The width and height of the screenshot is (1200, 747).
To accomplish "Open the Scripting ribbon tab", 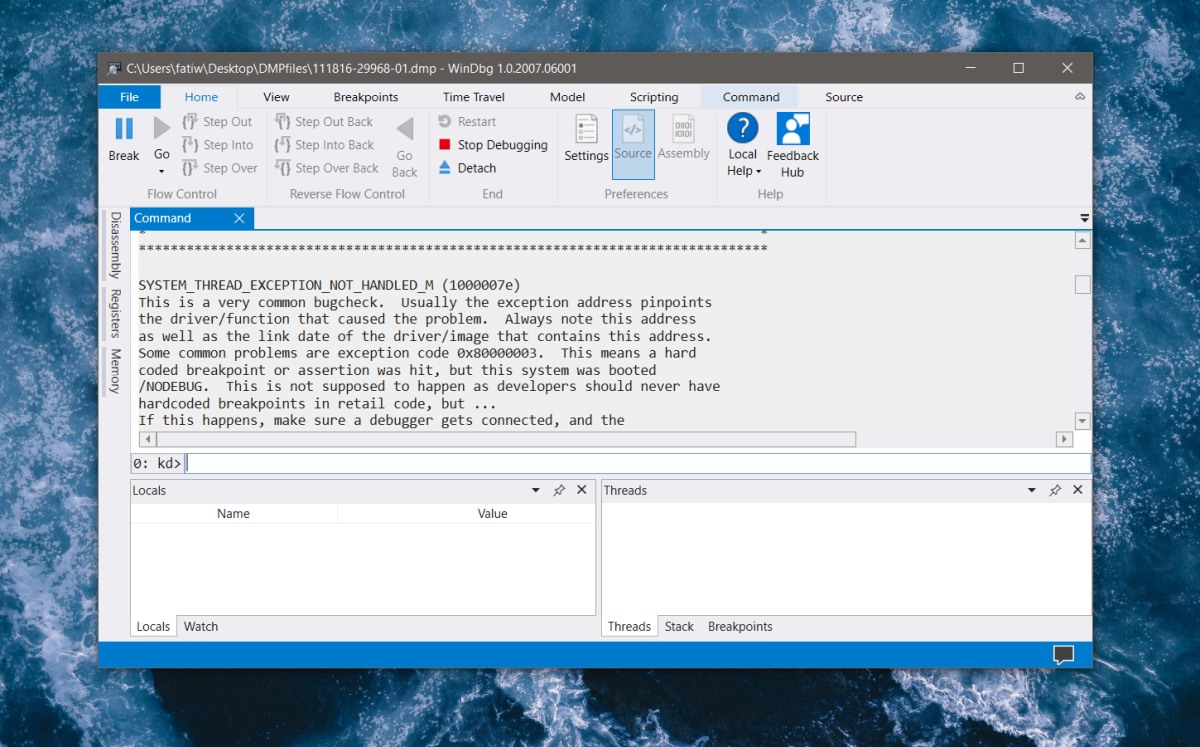I will 654,96.
